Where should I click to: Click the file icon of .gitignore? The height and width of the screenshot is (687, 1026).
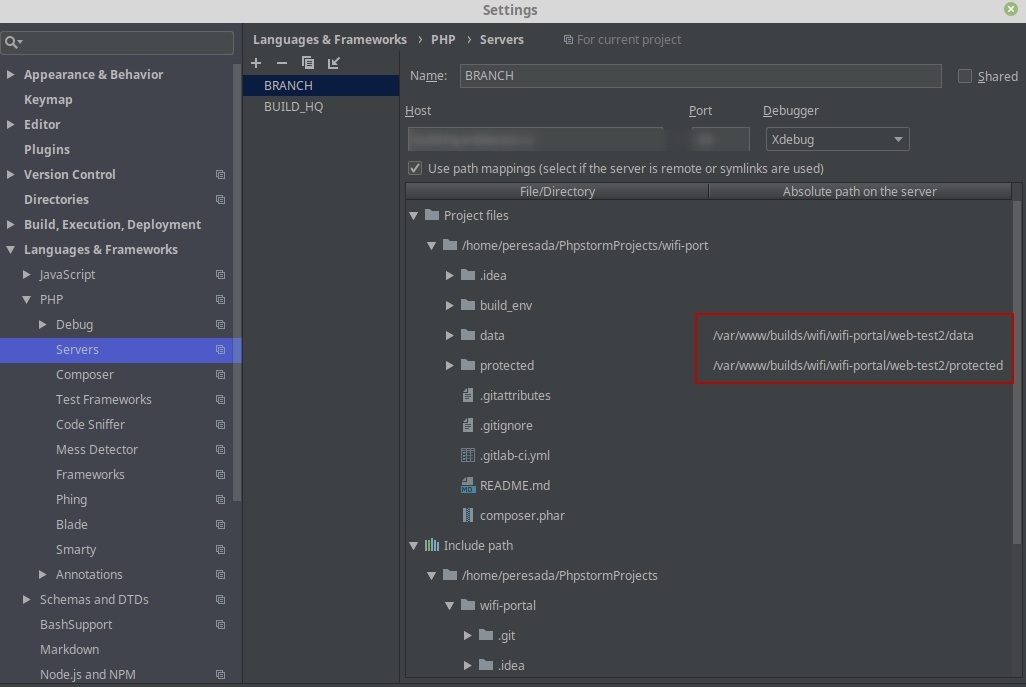(x=468, y=425)
